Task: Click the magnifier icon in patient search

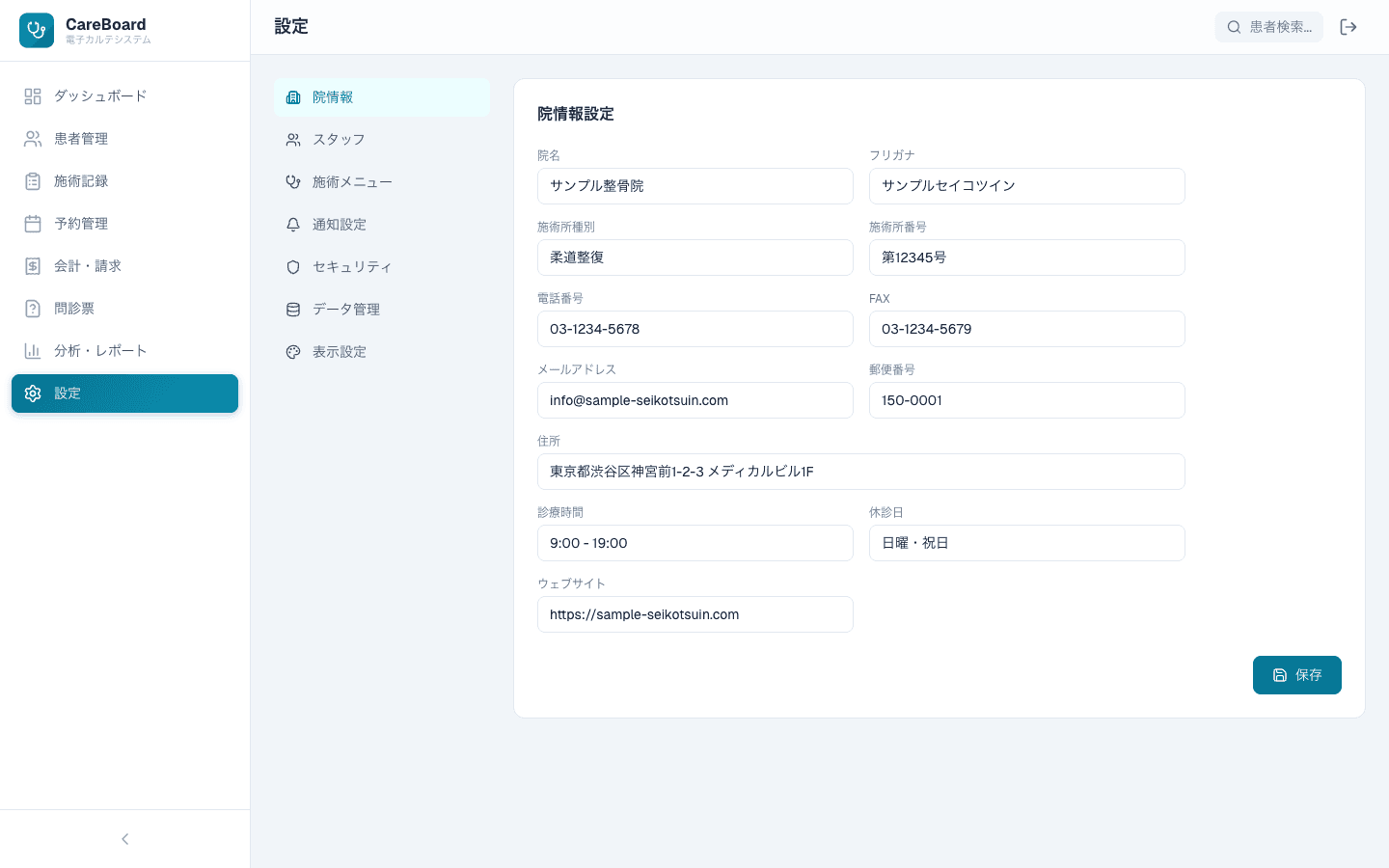Action: coord(1235,27)
